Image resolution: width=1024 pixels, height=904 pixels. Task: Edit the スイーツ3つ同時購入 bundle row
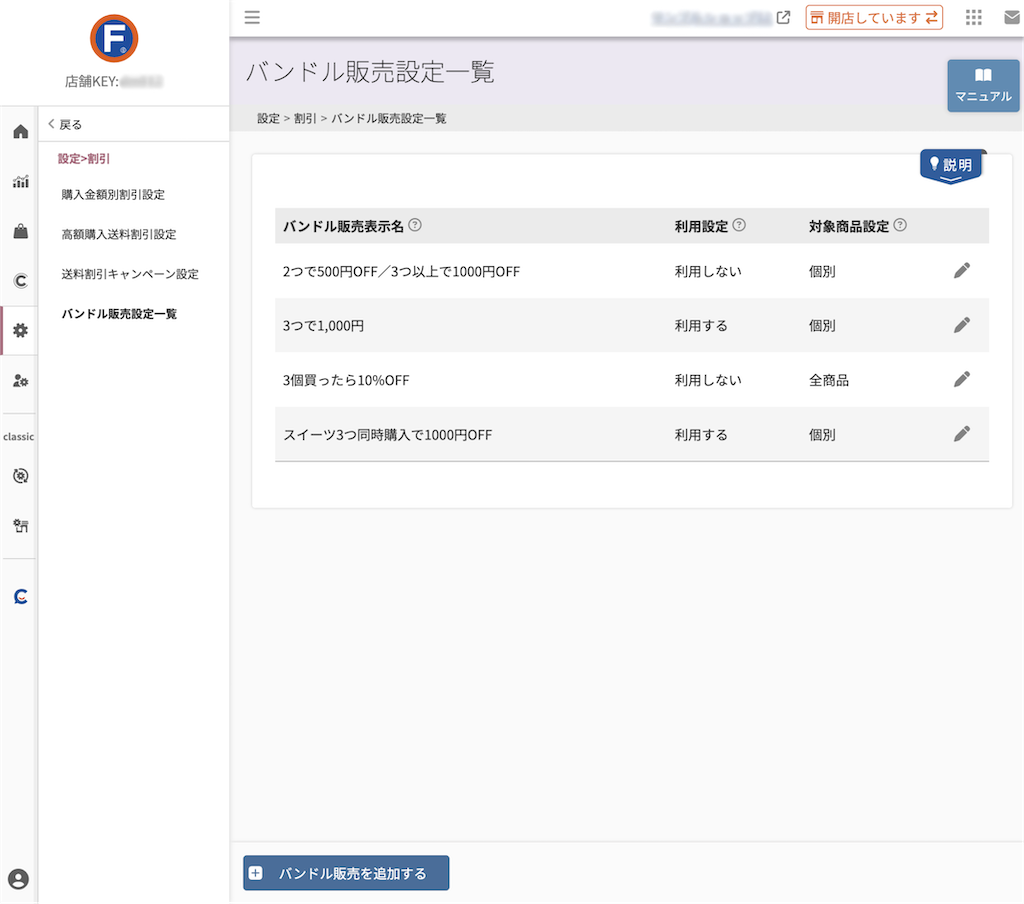point(962,434)
